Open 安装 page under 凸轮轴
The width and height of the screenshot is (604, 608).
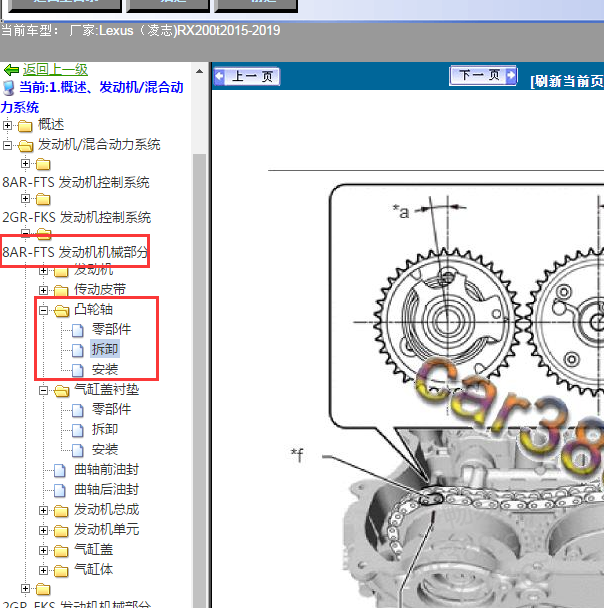(x=105, y=369)
